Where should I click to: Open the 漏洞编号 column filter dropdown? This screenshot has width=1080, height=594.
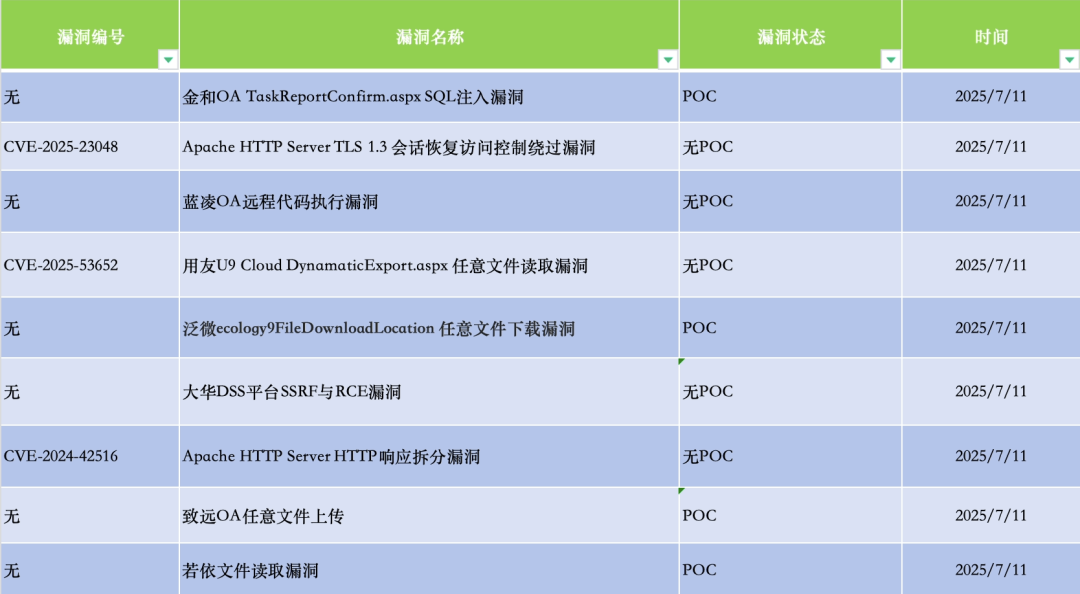168,60
